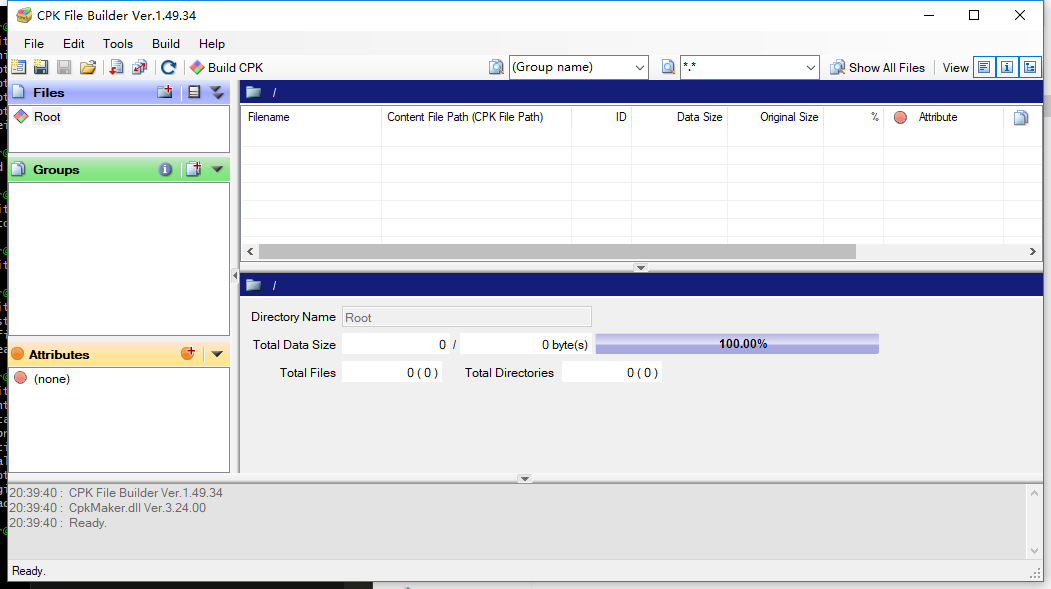Click Show All Files
1051x589 pixels.
tap(877, 67)
